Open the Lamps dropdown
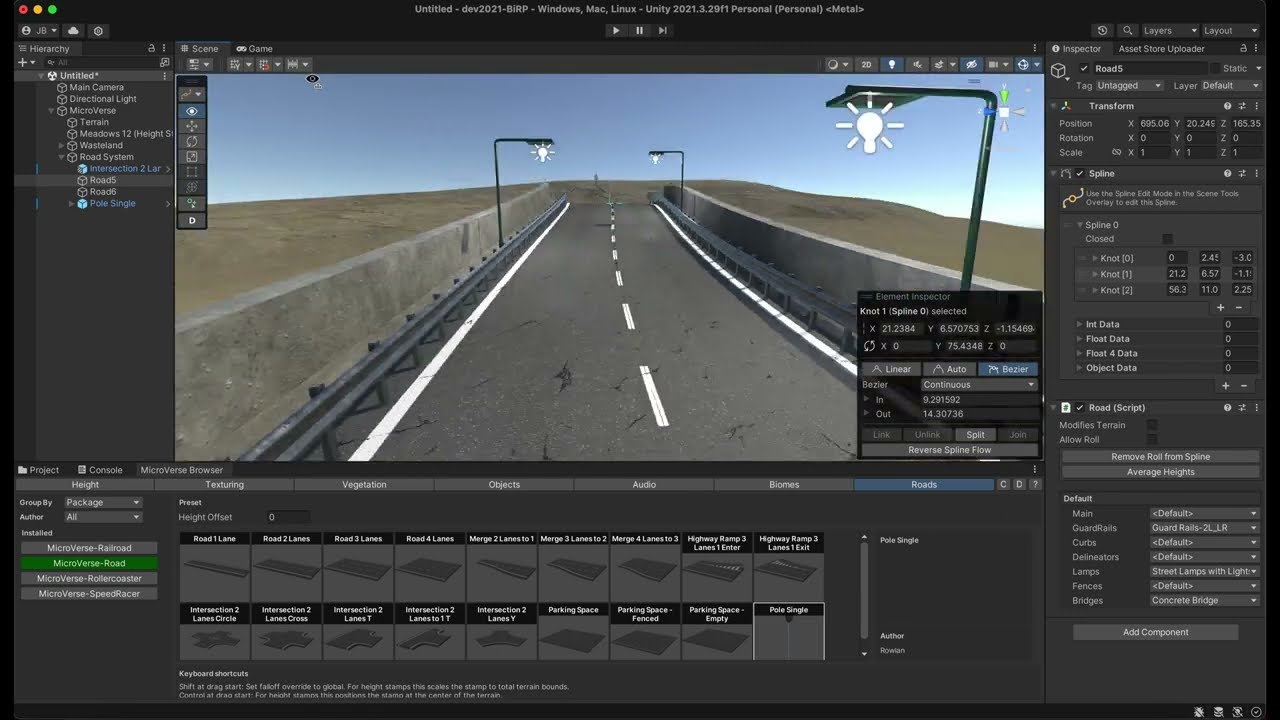This screenshot has width=1280, height=720. 1204,572
